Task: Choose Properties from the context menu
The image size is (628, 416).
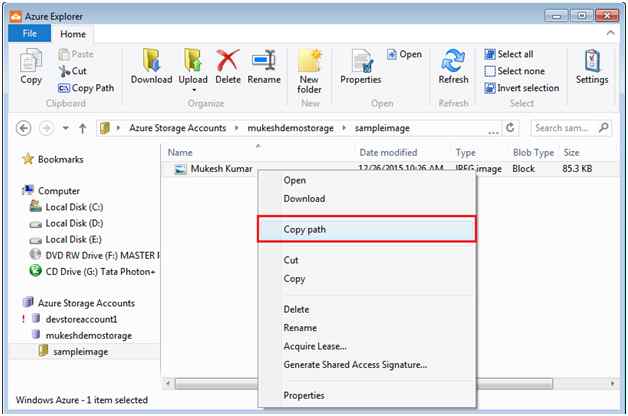Action: click(x=367, y=396)
